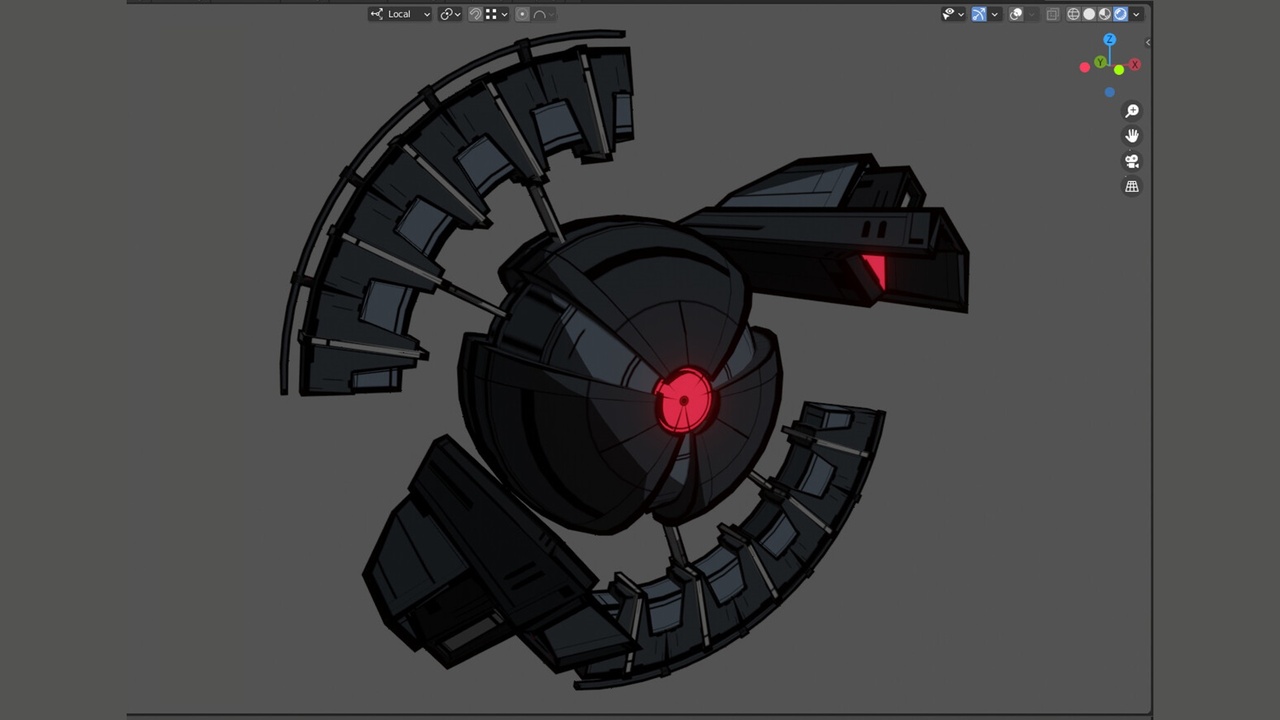This screenshot has height=720, width=1280.
Task: Toggle proportional editing
Action: click(x=522, y=14)
